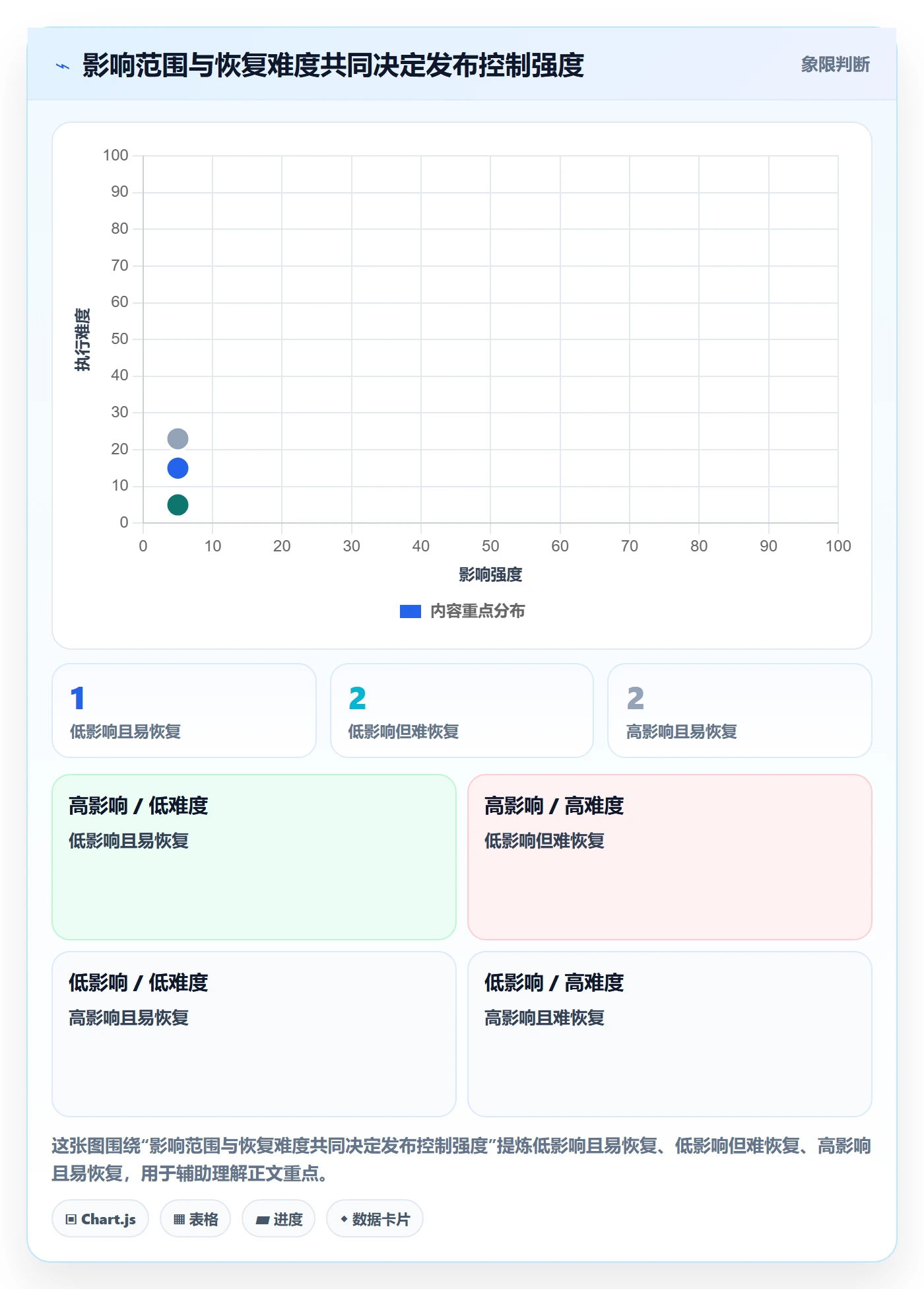This screenshot has height=1289, width=924.
Task: Click the gray data point in the chart
Action: [x=178, y=438]
